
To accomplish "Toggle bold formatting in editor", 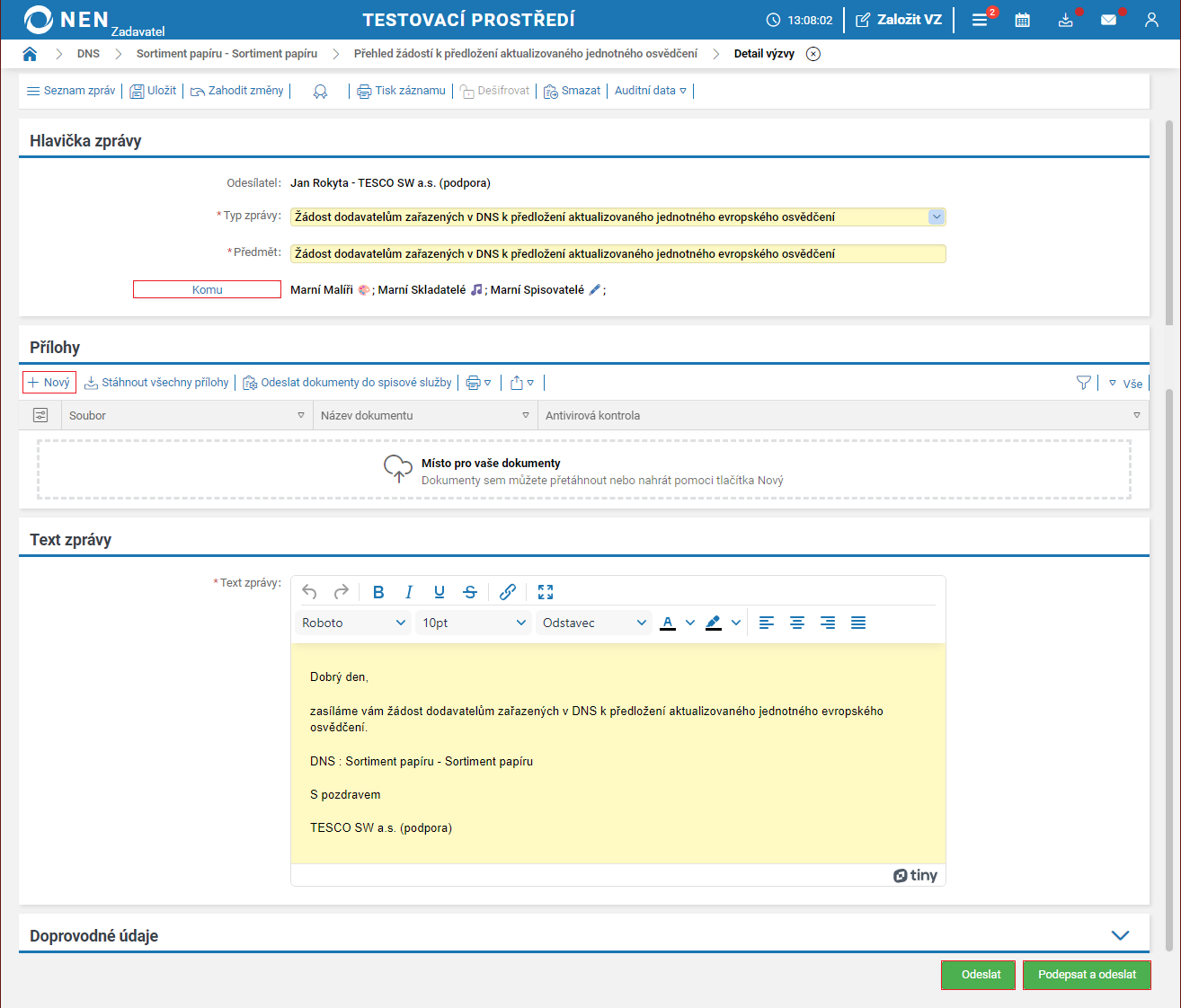I will click(x=378, y=592).
